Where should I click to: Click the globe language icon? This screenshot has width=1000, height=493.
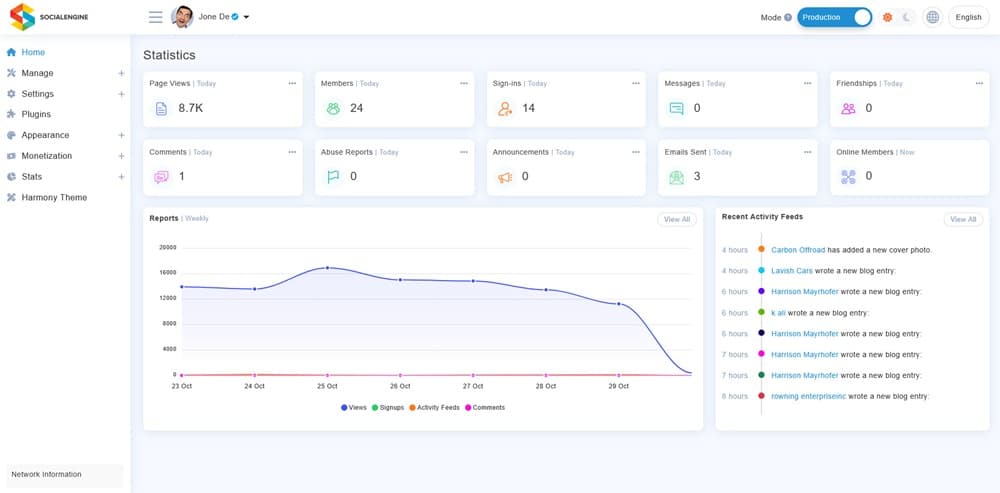click(x=932, y=17)
